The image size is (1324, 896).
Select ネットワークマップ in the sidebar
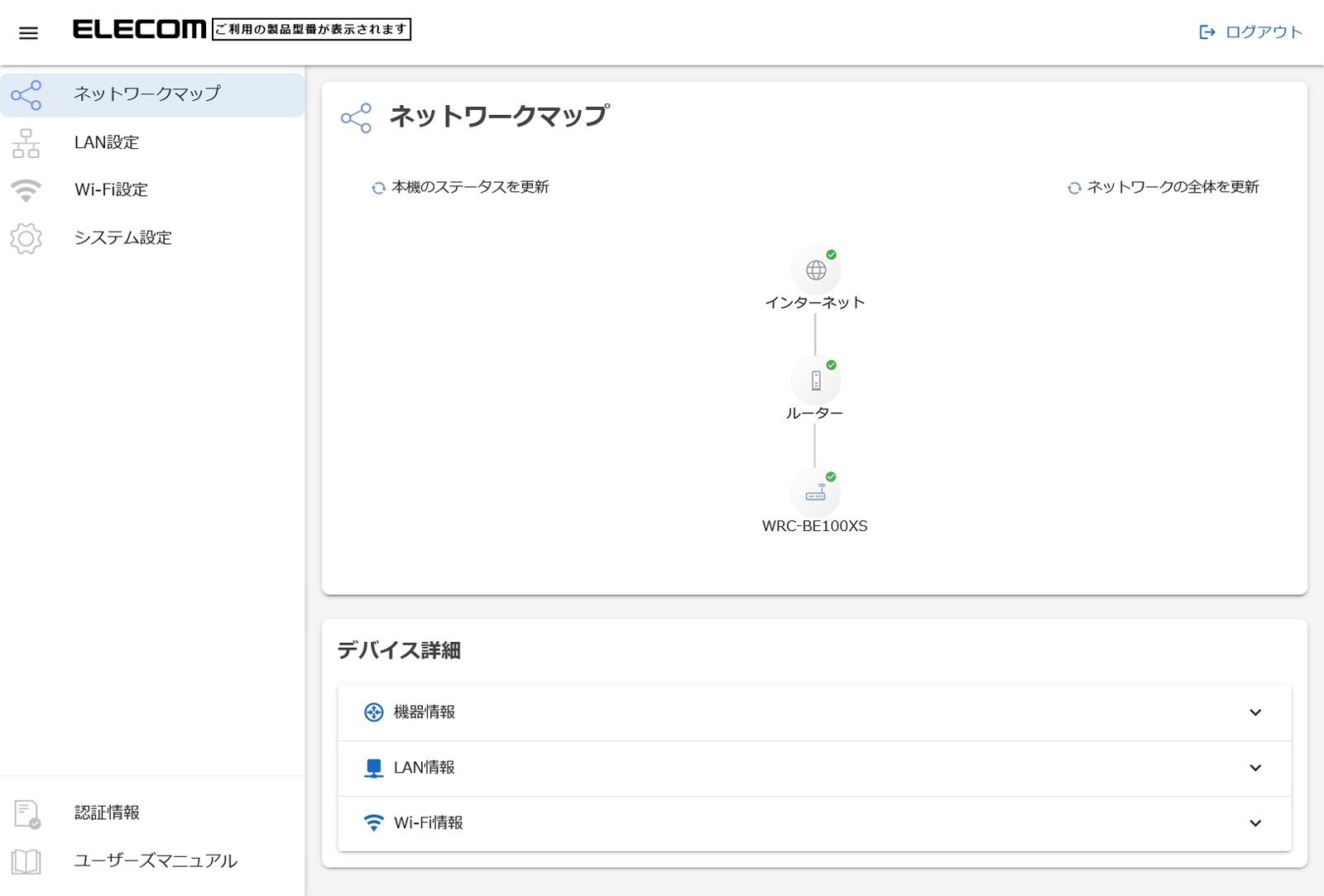(147, 94)
